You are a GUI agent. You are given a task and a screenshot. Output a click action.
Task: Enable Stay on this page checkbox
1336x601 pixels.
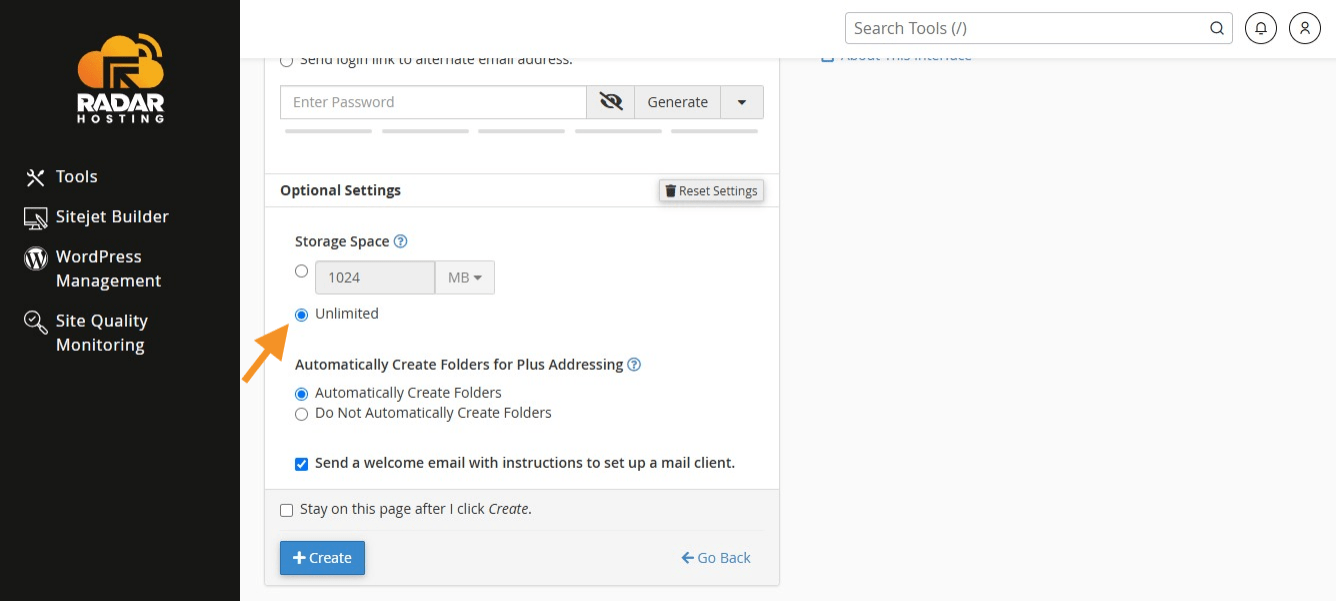pyautogui.click(x=287, y=510)
